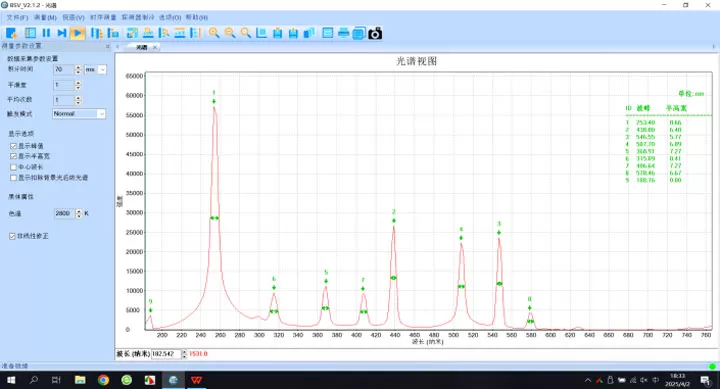Click the smoothing value input field
The height and width of the screenshot is (389, 720).
[64, 85]
